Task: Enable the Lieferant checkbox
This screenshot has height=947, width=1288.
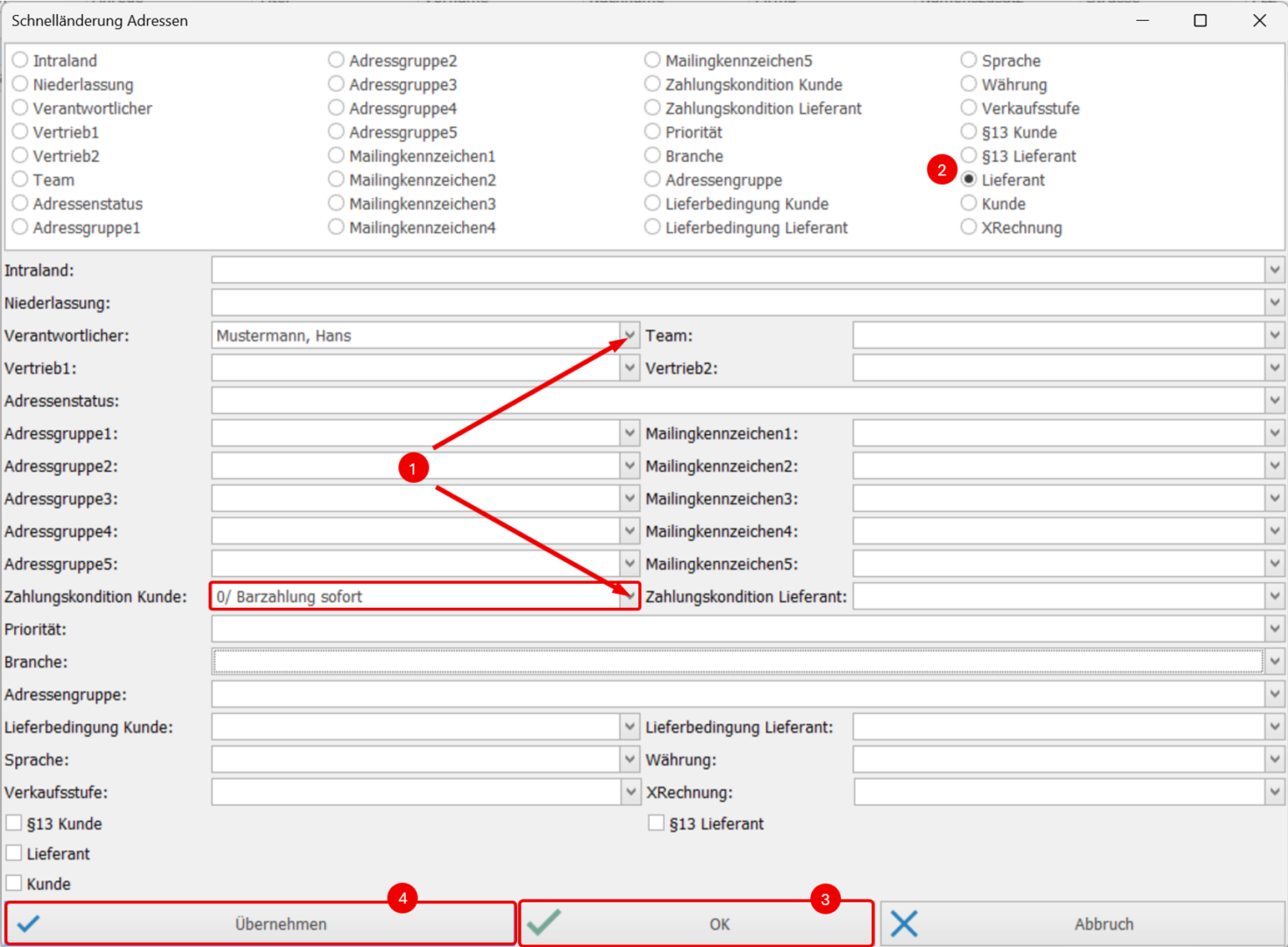Action: pos(14,853)
